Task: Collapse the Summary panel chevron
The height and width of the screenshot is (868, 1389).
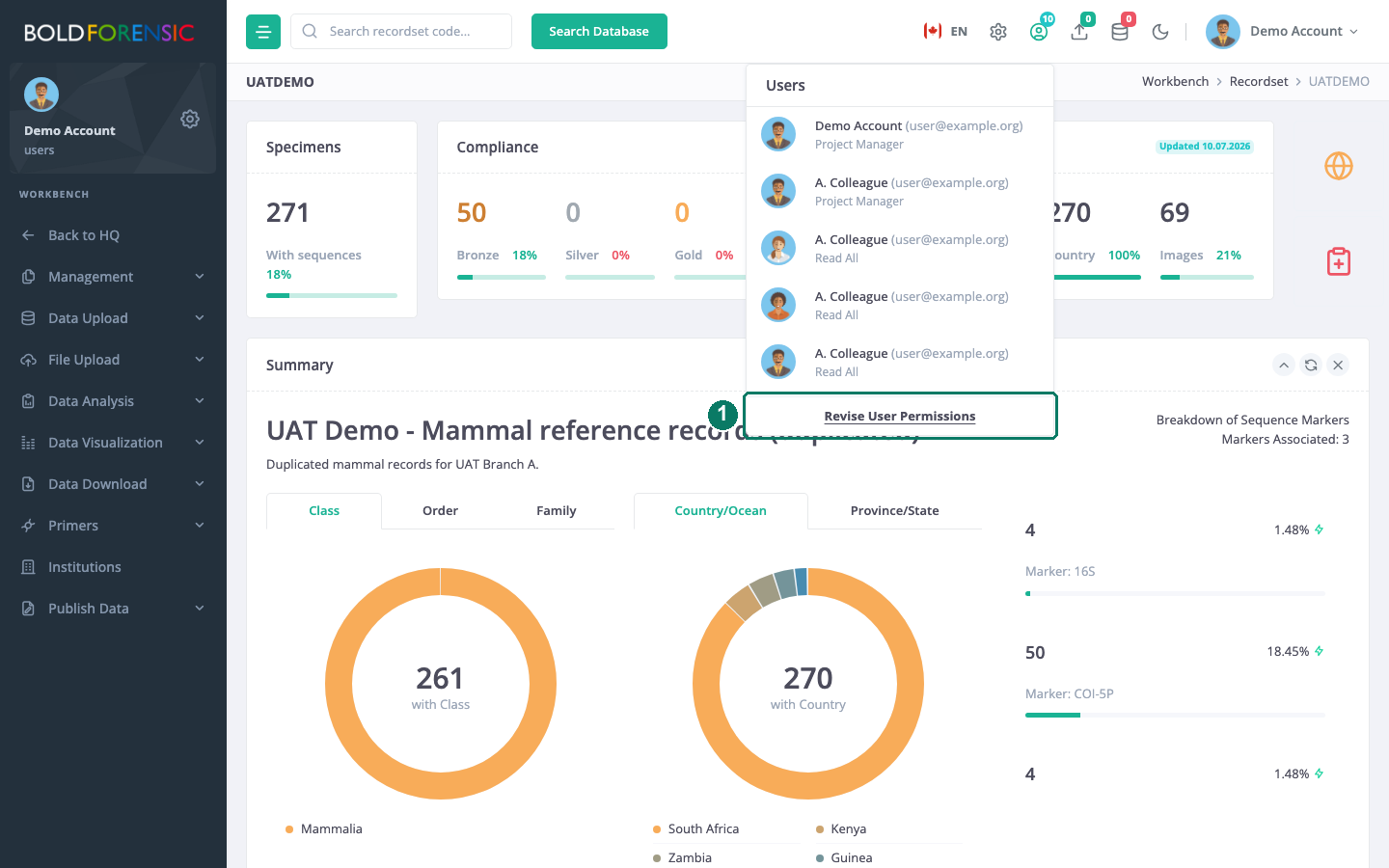Action: 1284,365
